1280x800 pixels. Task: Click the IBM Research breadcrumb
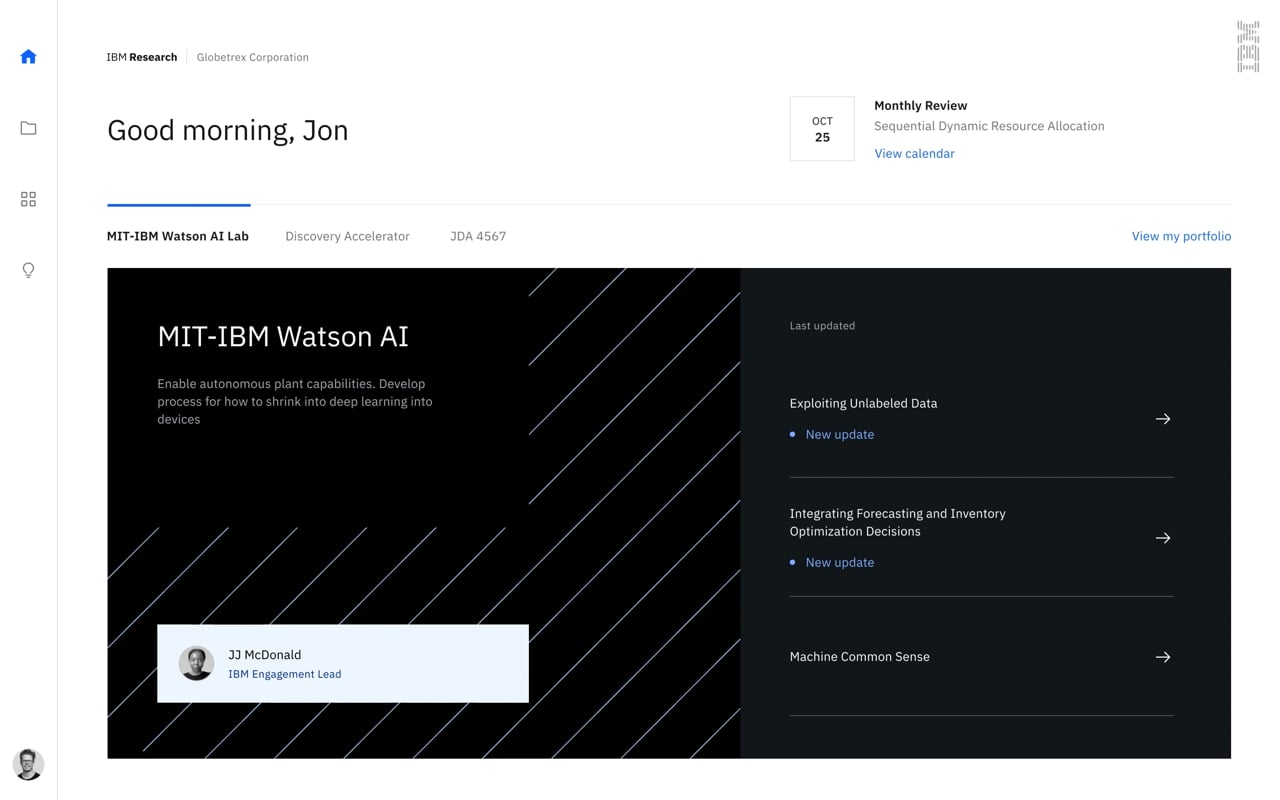click(142, 57)
